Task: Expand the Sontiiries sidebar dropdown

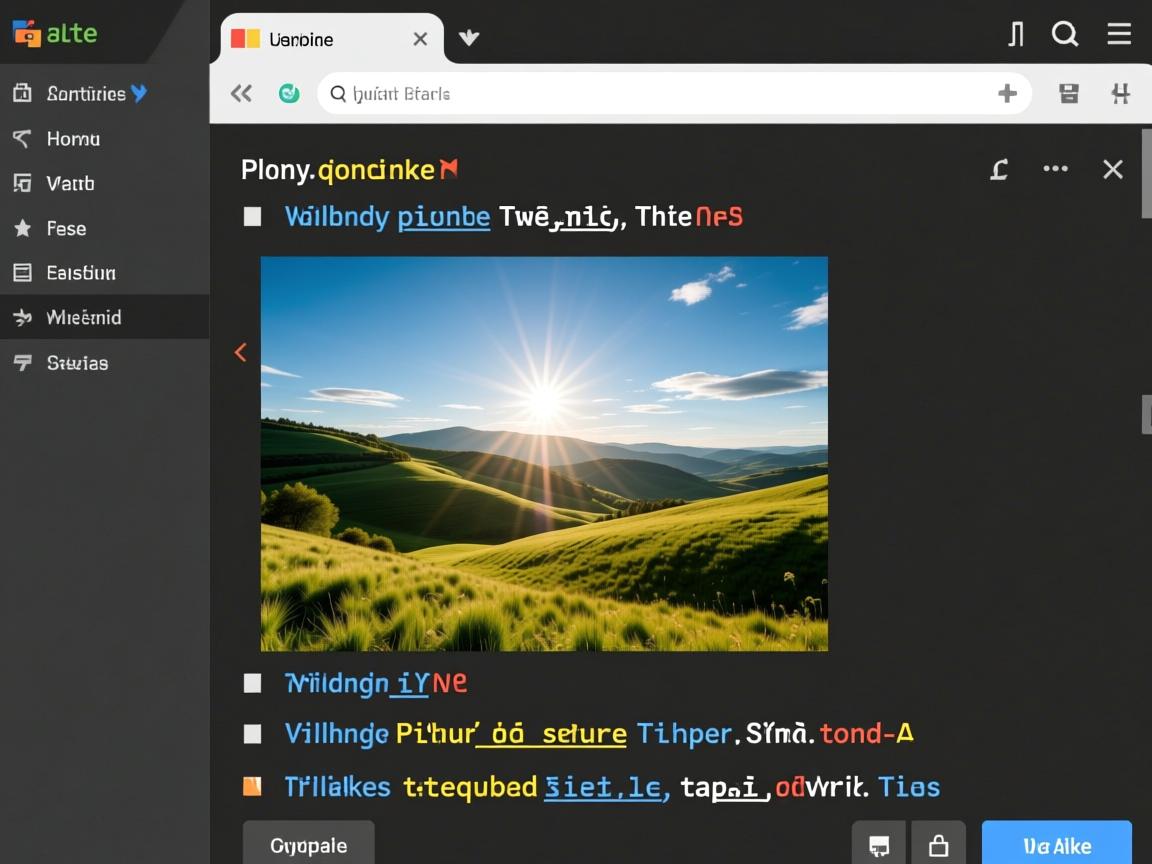Action: click(x=139, y=94)
